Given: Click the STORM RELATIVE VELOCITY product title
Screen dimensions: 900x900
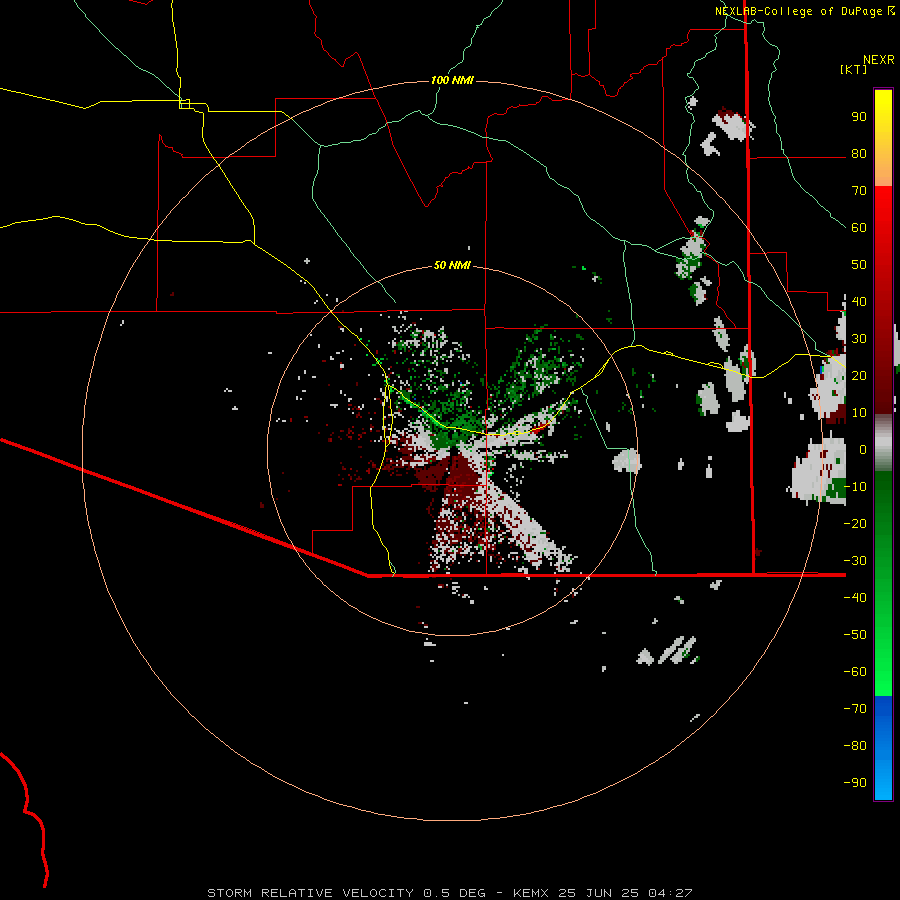Looking at the screenshot, I should coord(310,893).
